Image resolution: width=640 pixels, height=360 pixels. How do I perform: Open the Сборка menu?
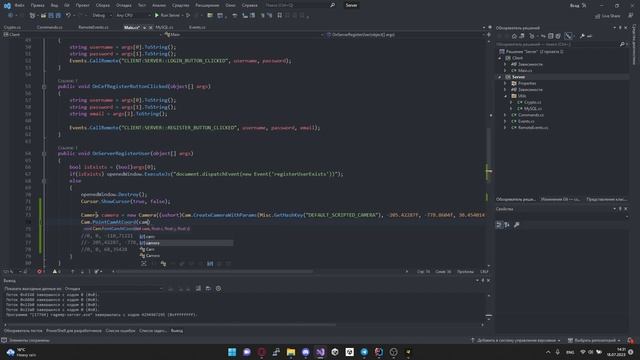coord(102,5)
